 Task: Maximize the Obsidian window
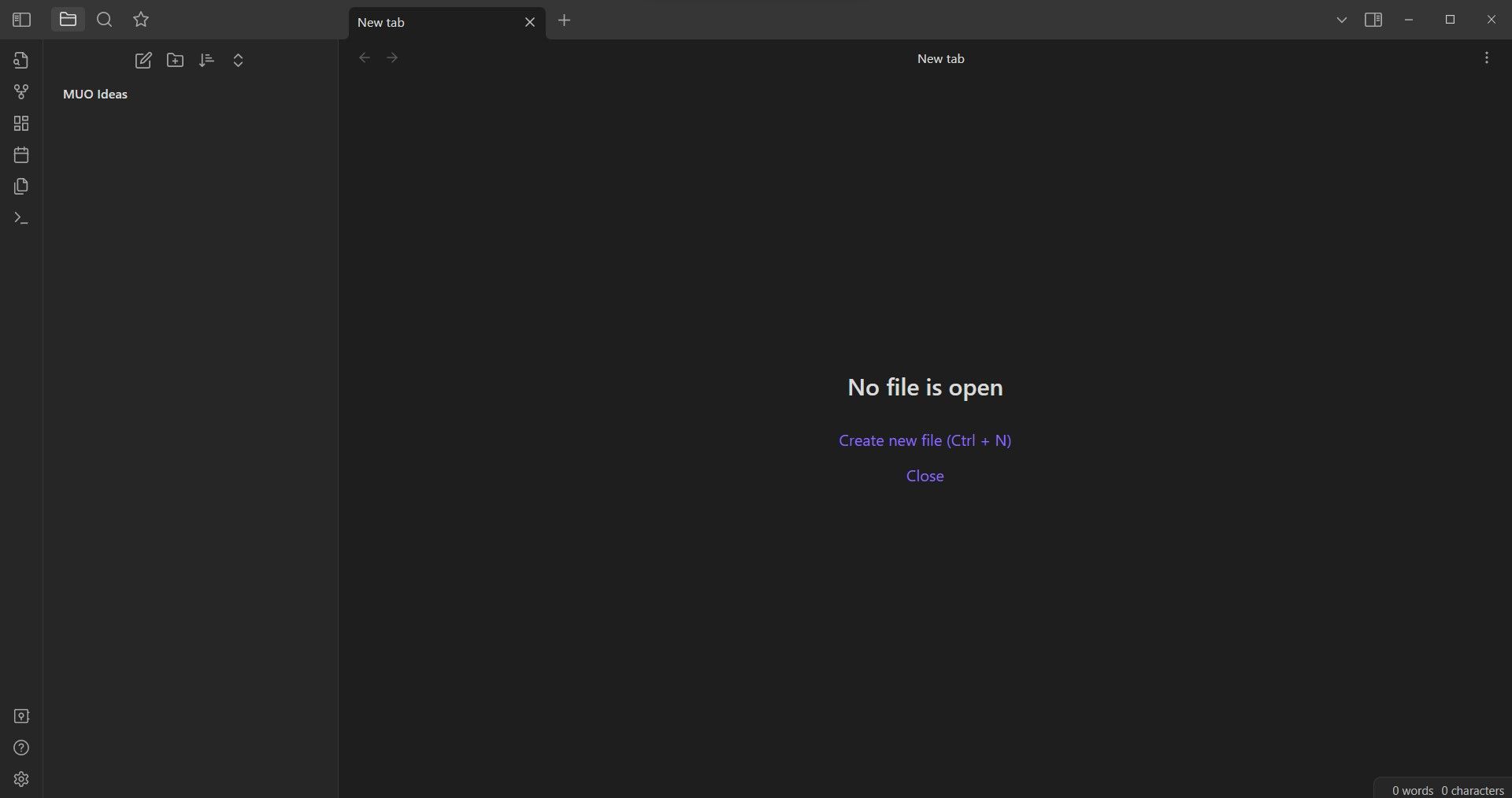click(x=1450, y=20)
